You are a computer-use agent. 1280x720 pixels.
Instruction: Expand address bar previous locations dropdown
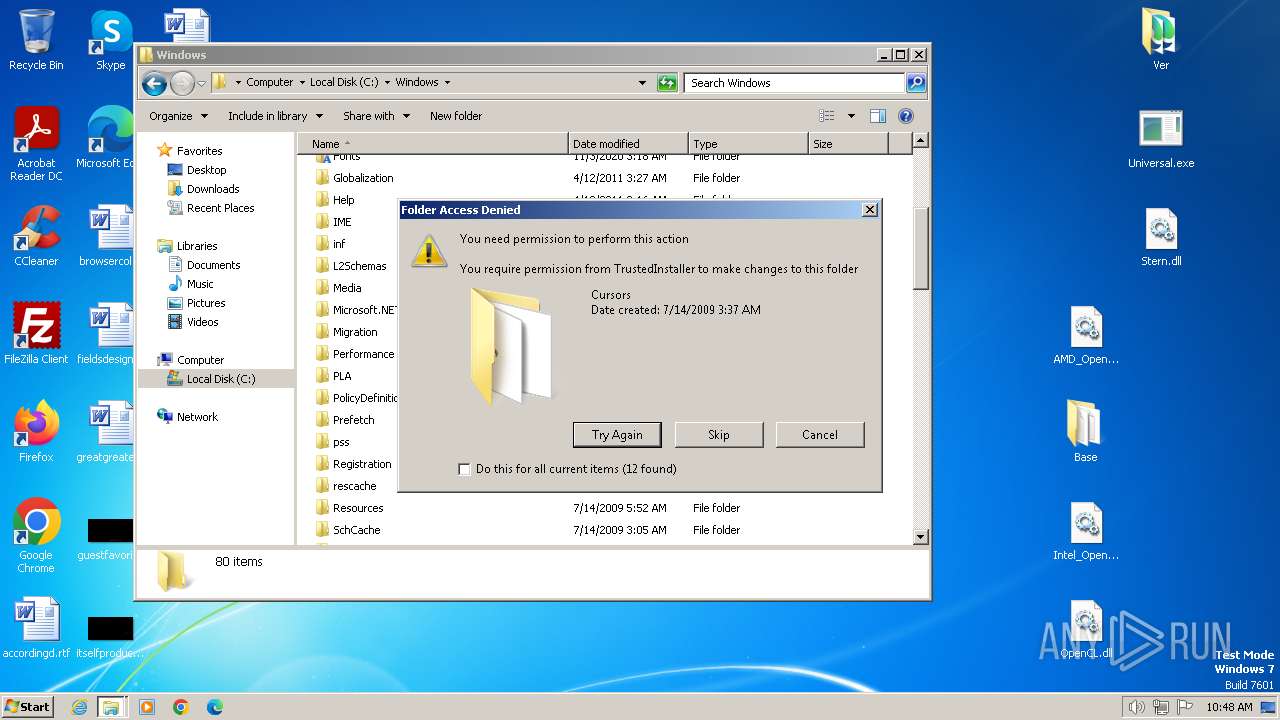click(642, 83)
